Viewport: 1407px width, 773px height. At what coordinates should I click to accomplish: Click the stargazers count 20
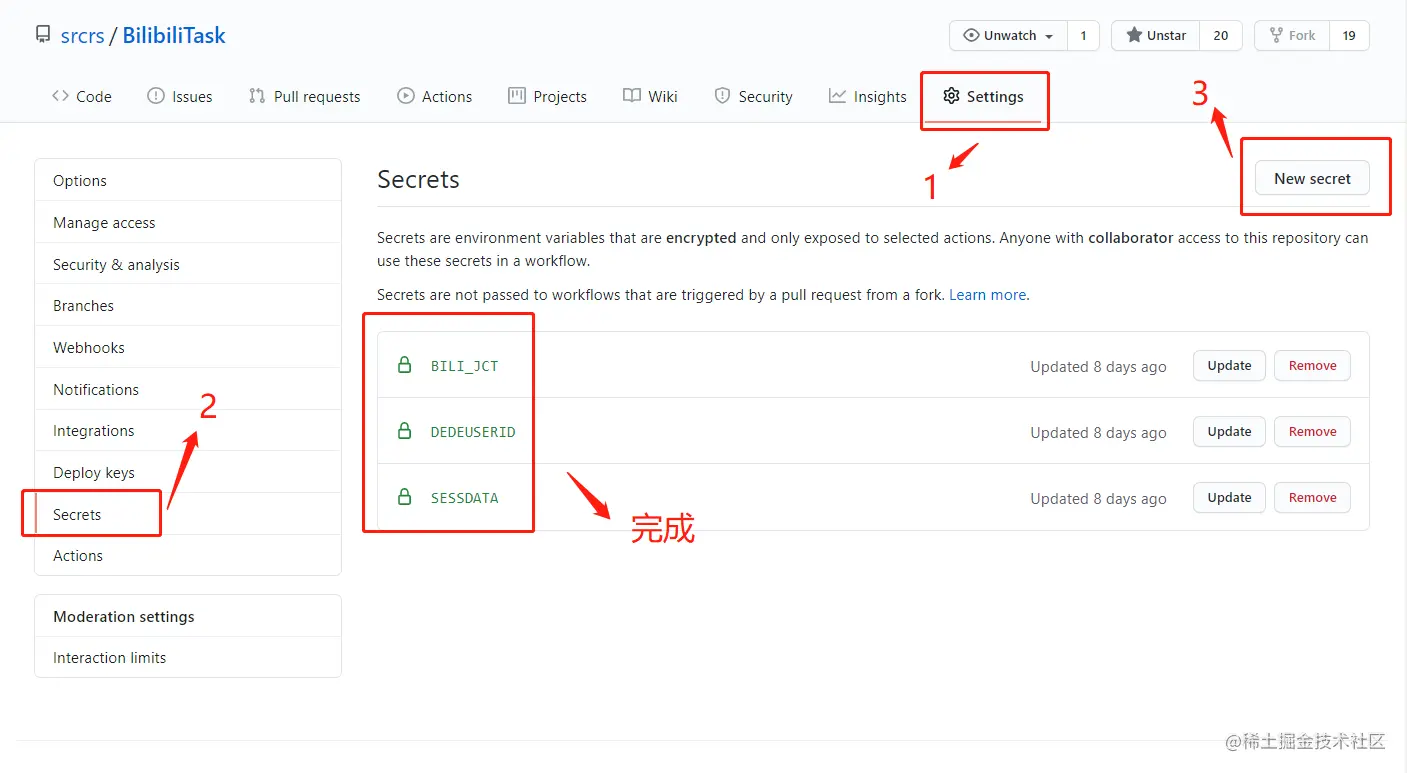(1221, 35)
